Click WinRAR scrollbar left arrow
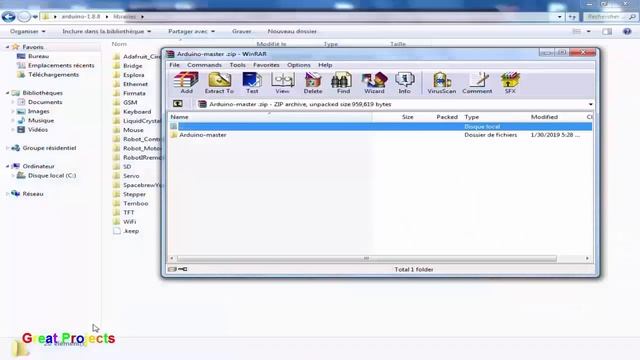 (x=171, y=258)
